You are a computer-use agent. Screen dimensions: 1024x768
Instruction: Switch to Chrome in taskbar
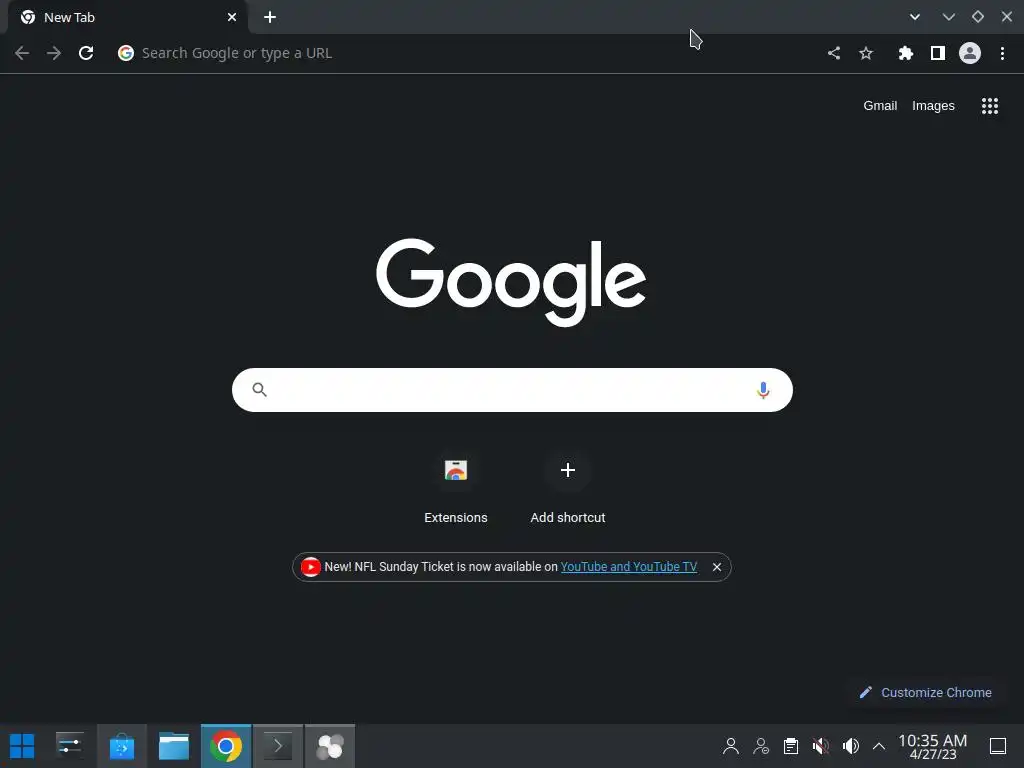point(225,746)
